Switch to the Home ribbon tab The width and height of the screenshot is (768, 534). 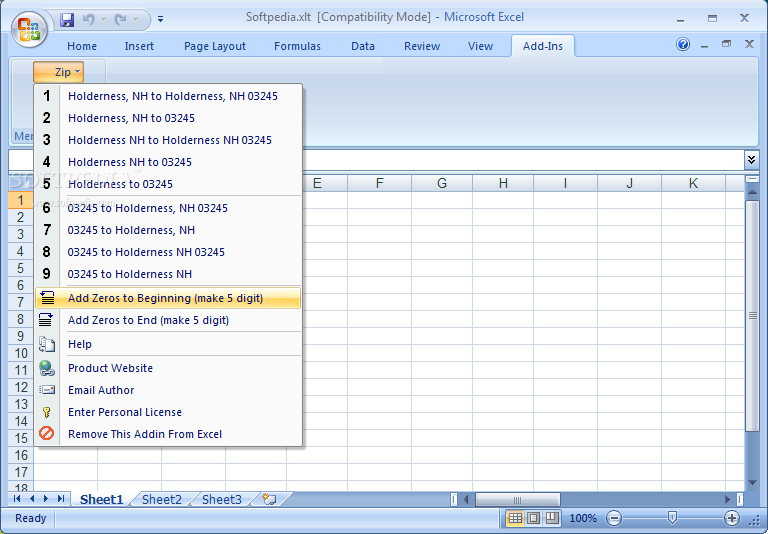pos(82,46)
